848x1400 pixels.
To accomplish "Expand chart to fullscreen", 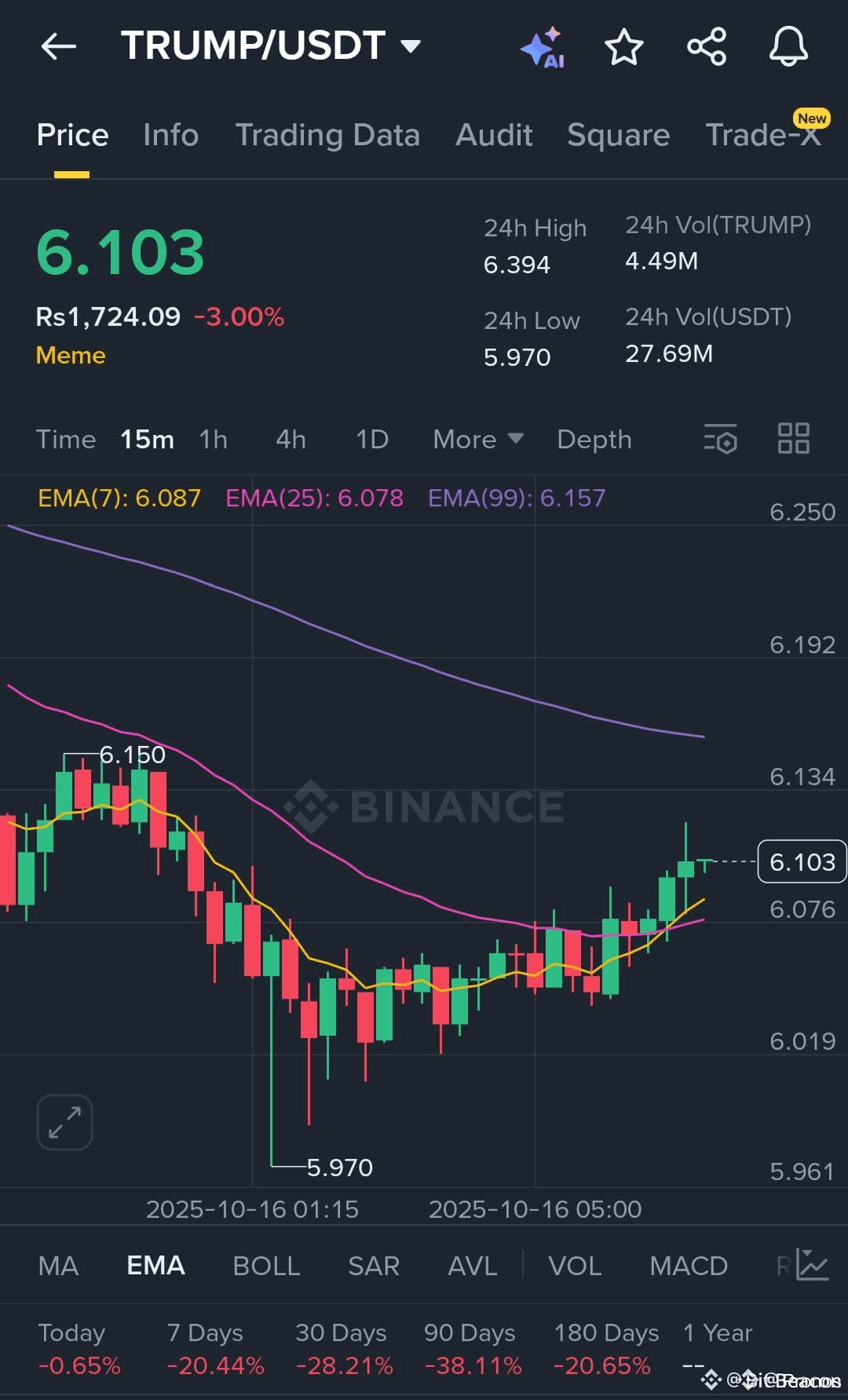I will 64,1122.
